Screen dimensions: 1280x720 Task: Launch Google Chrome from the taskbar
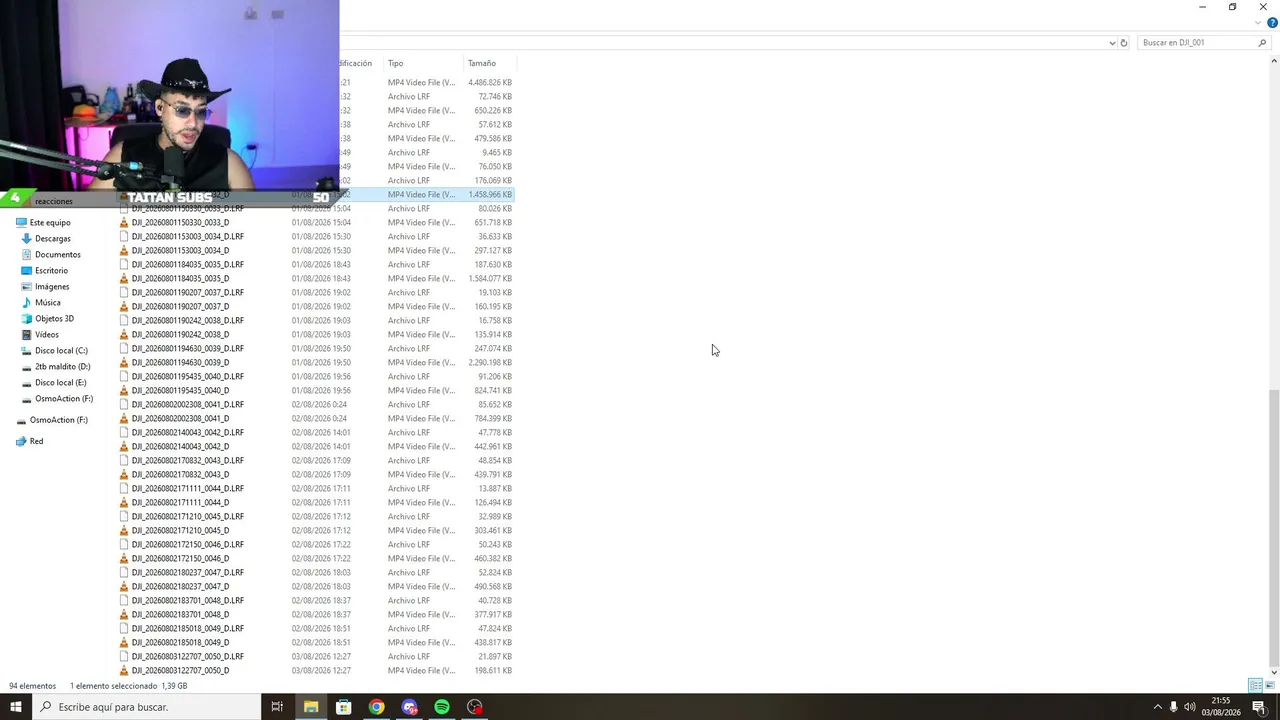point(376,707)
